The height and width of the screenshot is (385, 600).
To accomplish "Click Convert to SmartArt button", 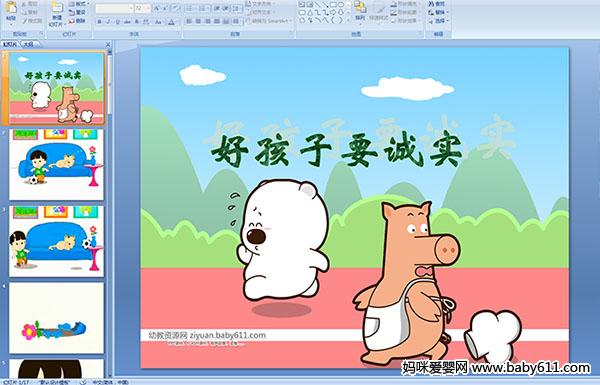I will pos(268,21).
